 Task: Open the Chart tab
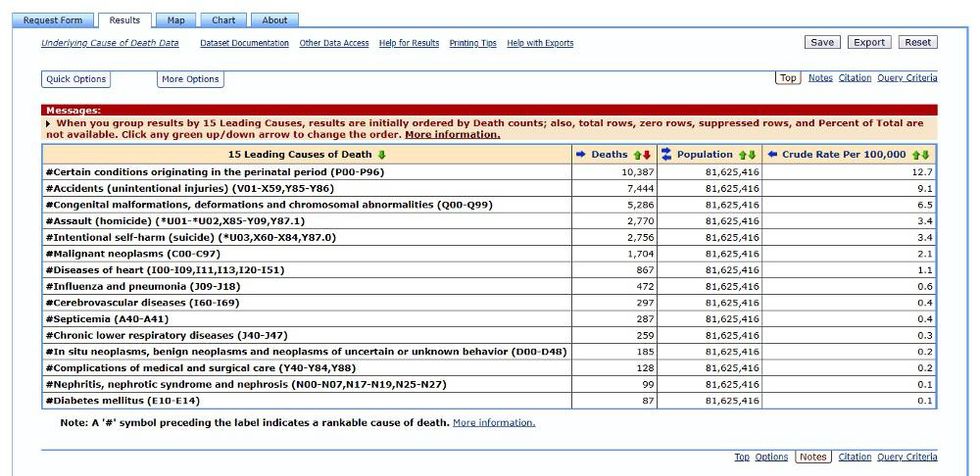point(223,20)
